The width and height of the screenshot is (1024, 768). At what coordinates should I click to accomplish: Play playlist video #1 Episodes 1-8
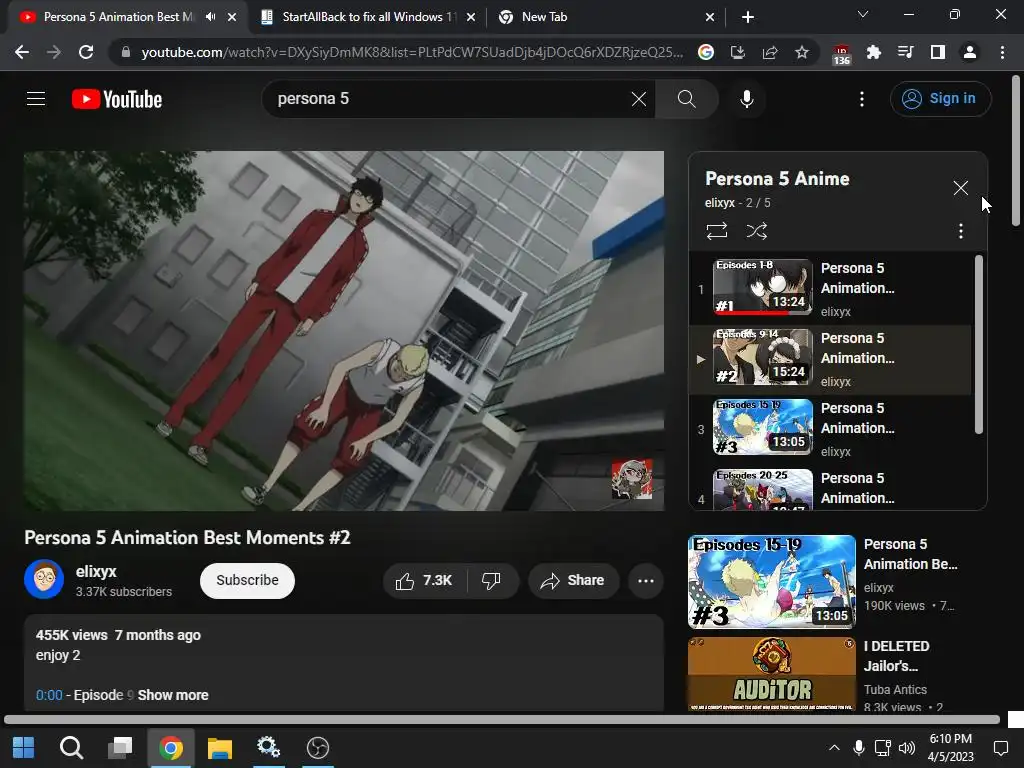762,287
